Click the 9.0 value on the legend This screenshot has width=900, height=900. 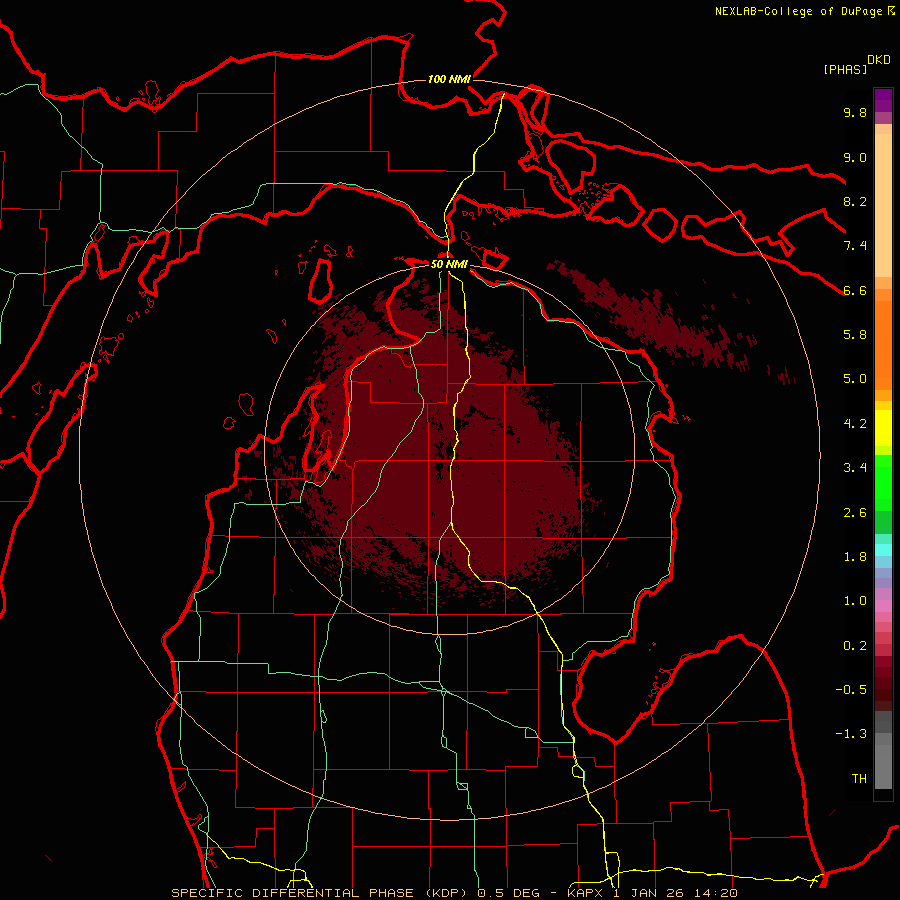[855, 157]
